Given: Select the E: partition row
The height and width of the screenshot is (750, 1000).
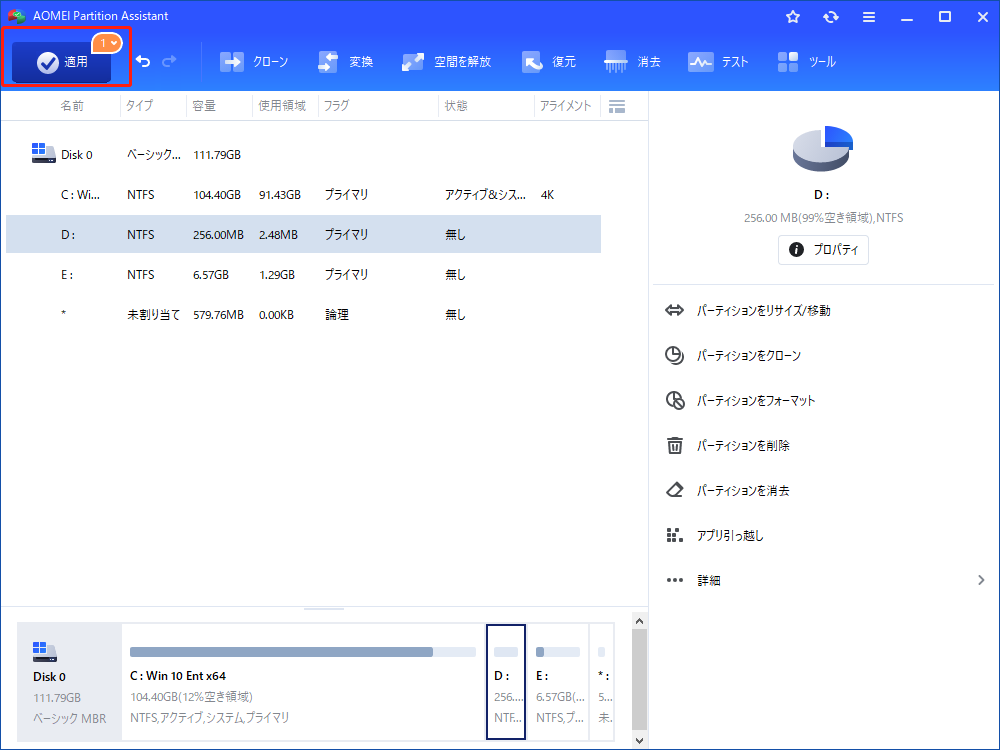Looking at the screenshot, I should pos(304,274).
